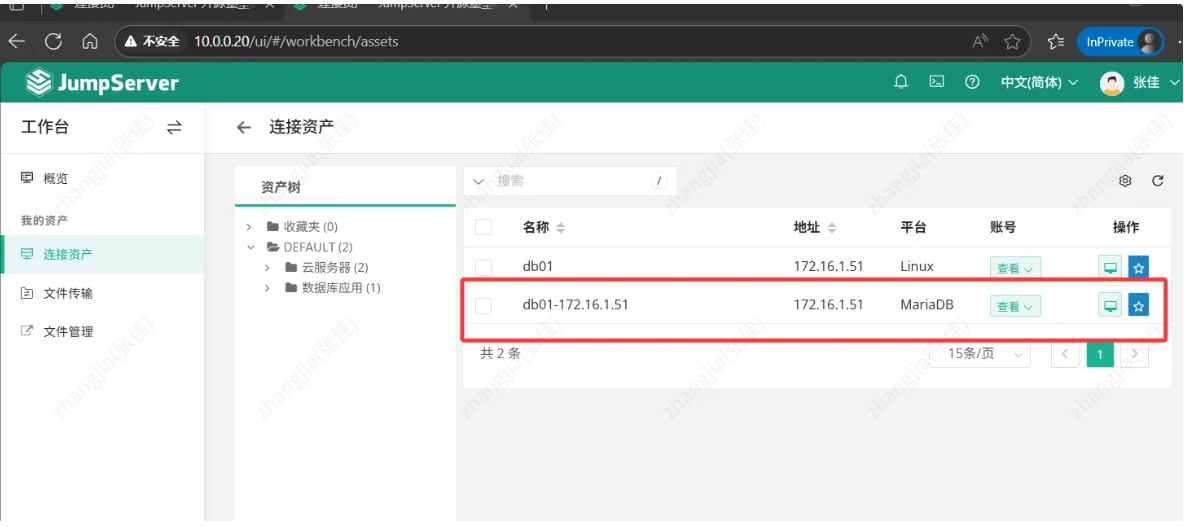Go back with the arrow beside 连接资产 title
This screenshot has height=527, width=1184.
point(243,128)
